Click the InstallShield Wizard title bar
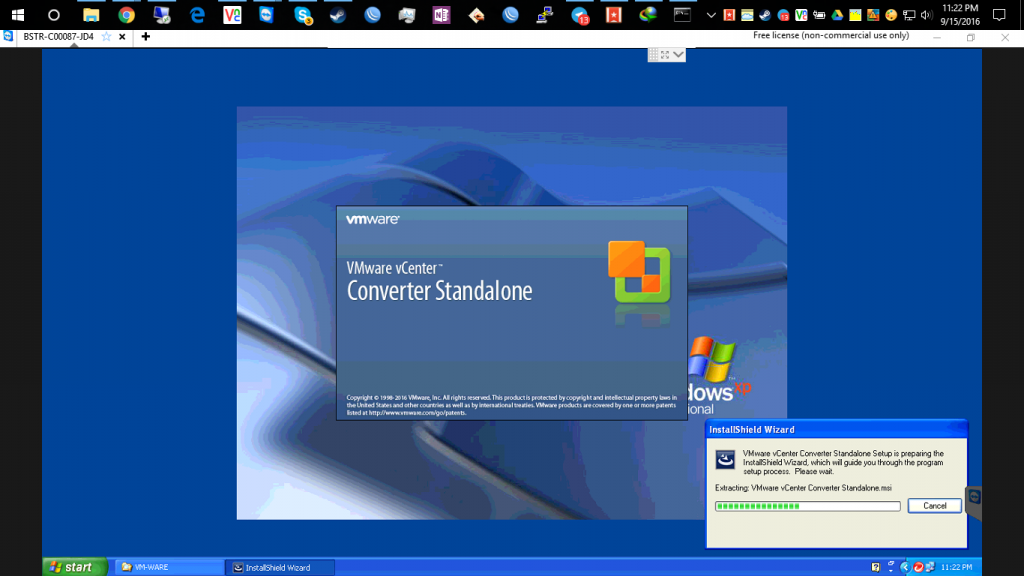1024x576 pixels. 836,429
